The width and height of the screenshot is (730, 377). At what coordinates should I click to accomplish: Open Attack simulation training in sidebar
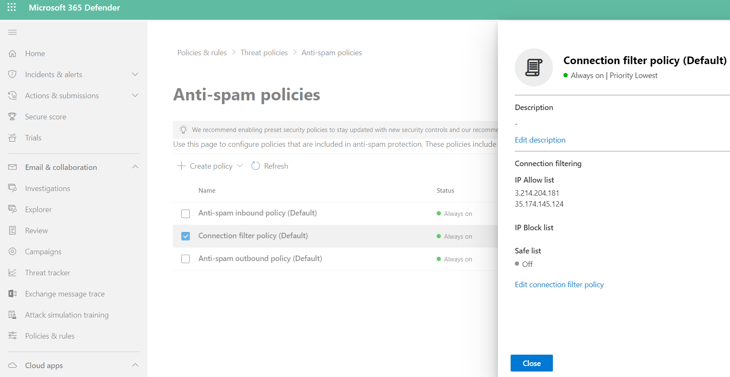point(67,315)
